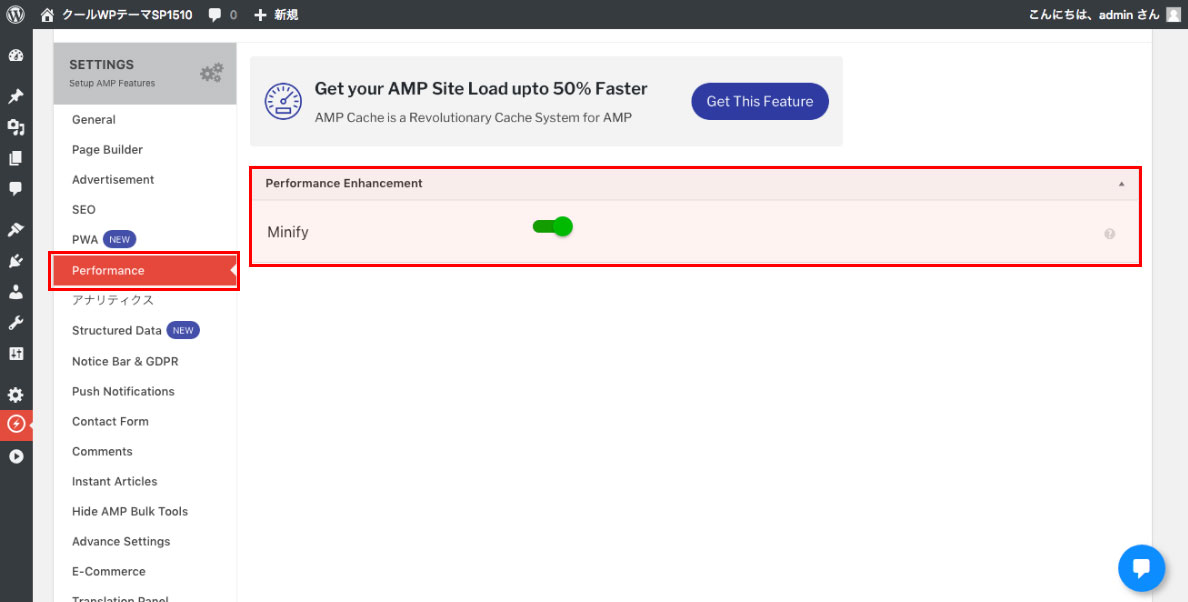
Task: Visit site via the home icon
Action: coord(48,14)
